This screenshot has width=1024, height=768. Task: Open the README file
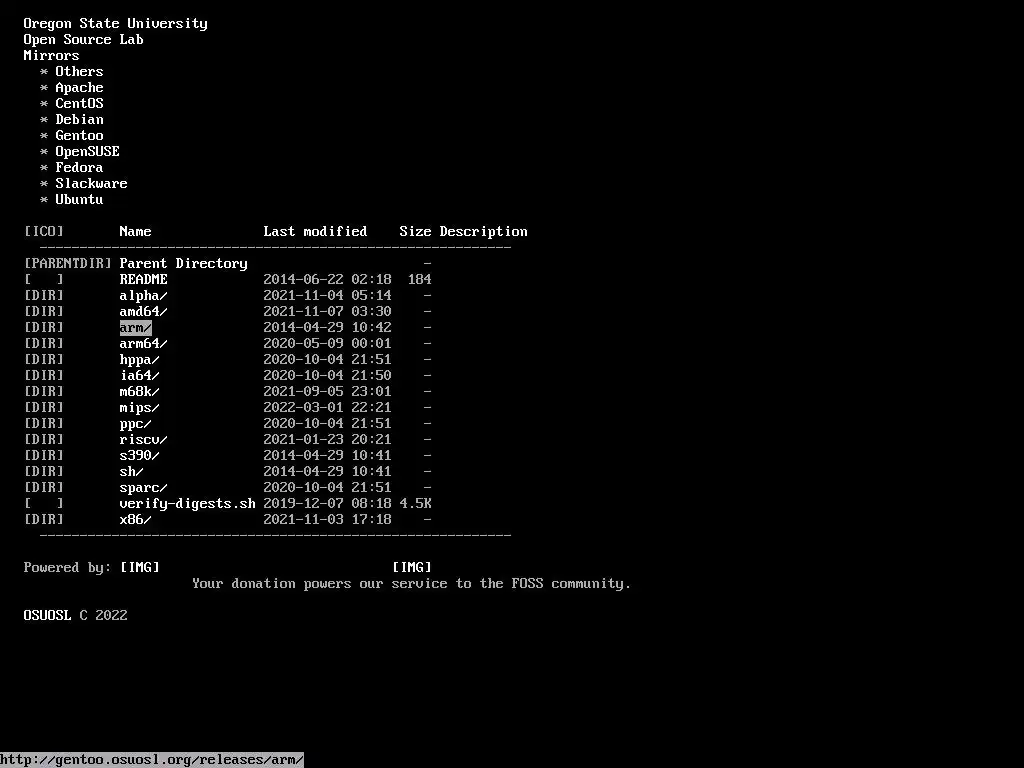143,280
